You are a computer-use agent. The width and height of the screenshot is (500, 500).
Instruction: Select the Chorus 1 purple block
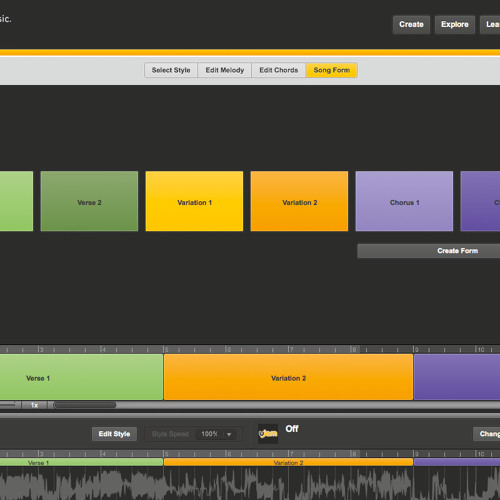404,201
